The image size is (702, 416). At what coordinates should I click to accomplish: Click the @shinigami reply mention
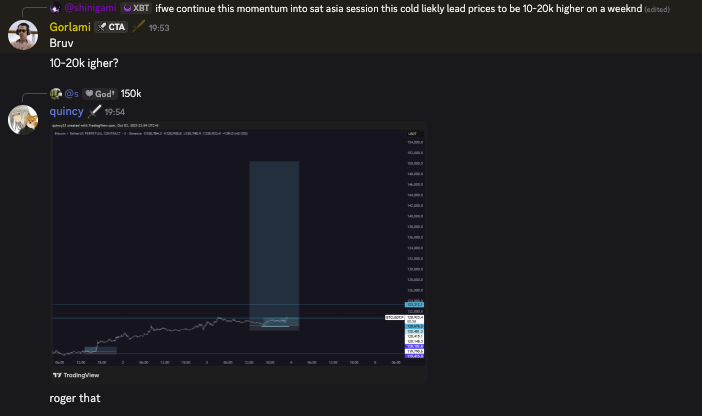coord(90,8)
